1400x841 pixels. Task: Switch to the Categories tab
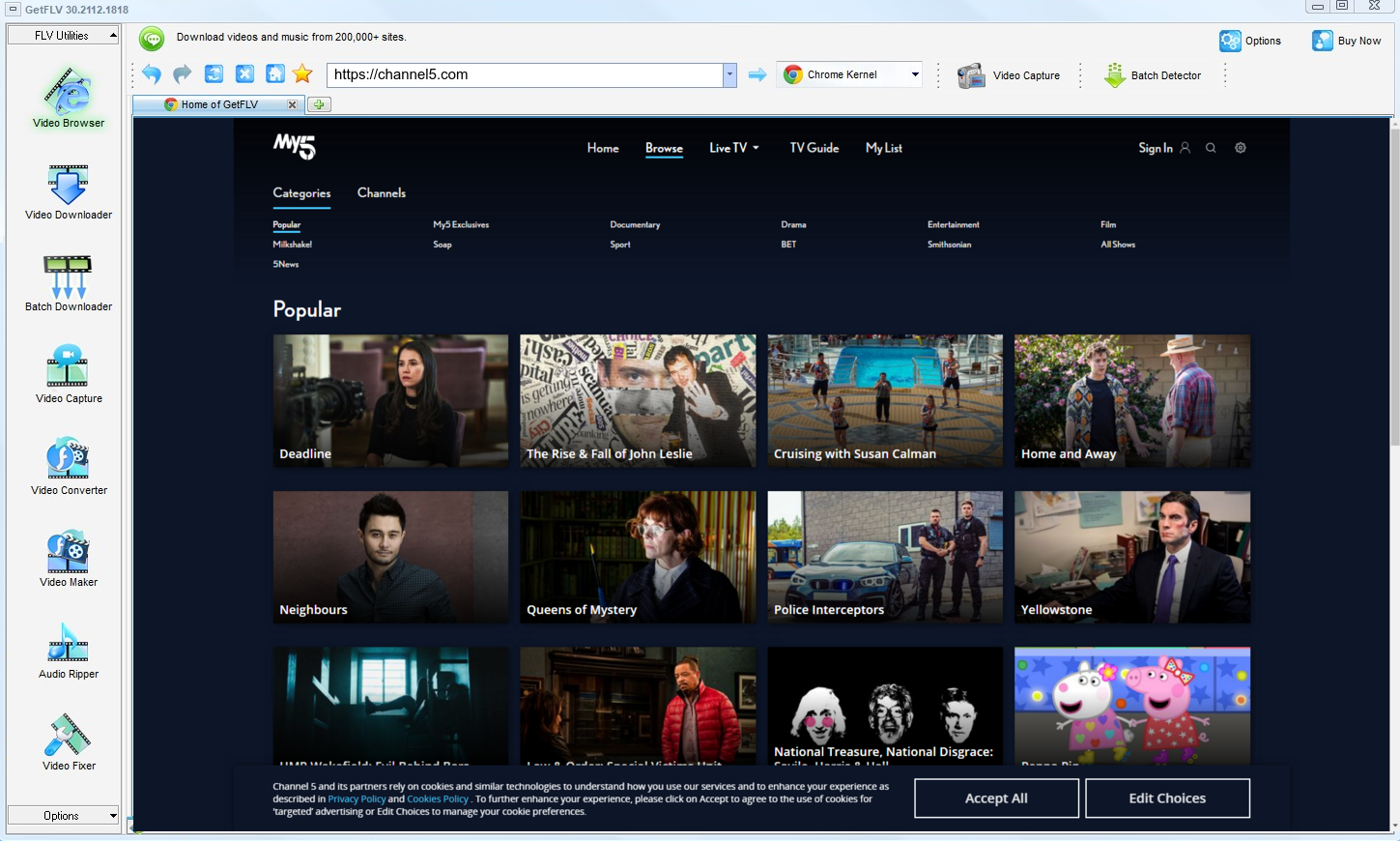301,193
